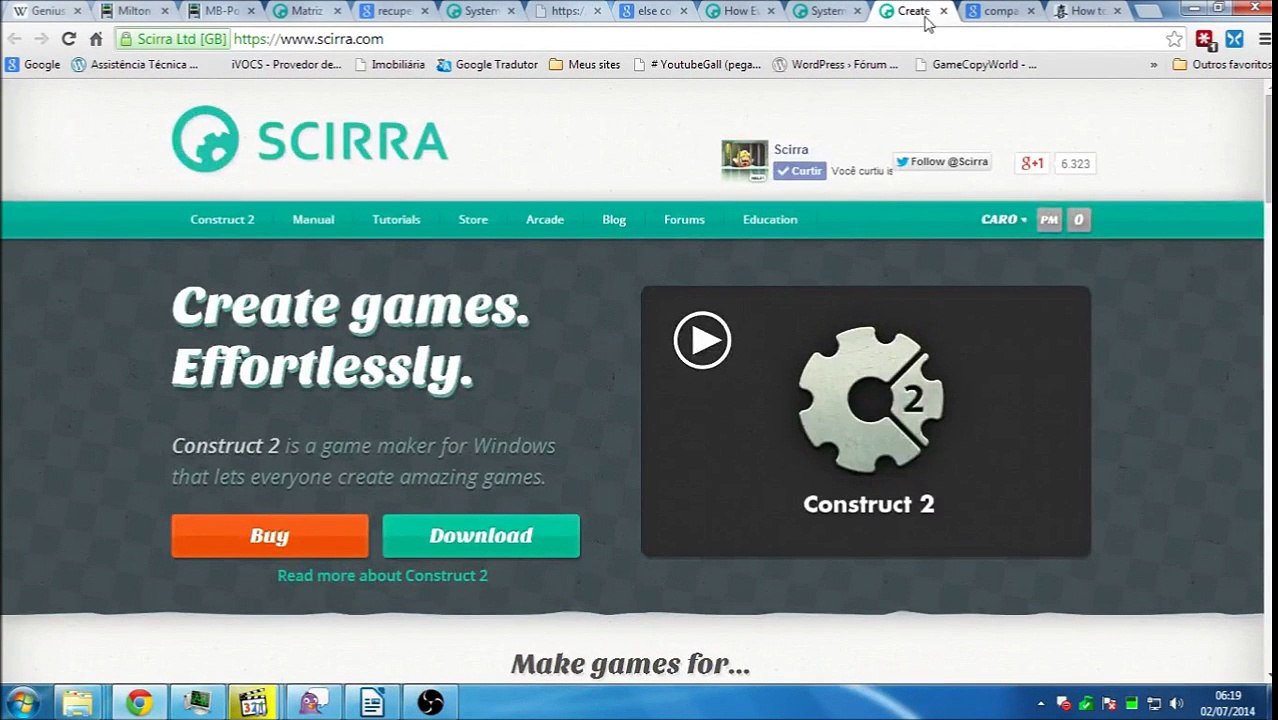This screenshot has width=1278, height=720.
Task: Click the Construct 2 gear emblem in video
Action: (x=870, y=399)
